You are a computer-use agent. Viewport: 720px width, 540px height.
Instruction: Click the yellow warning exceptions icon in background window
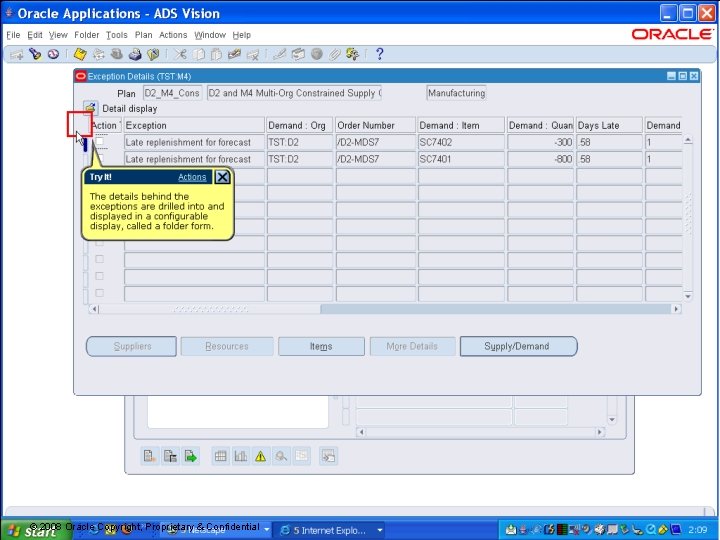[260, 456]
